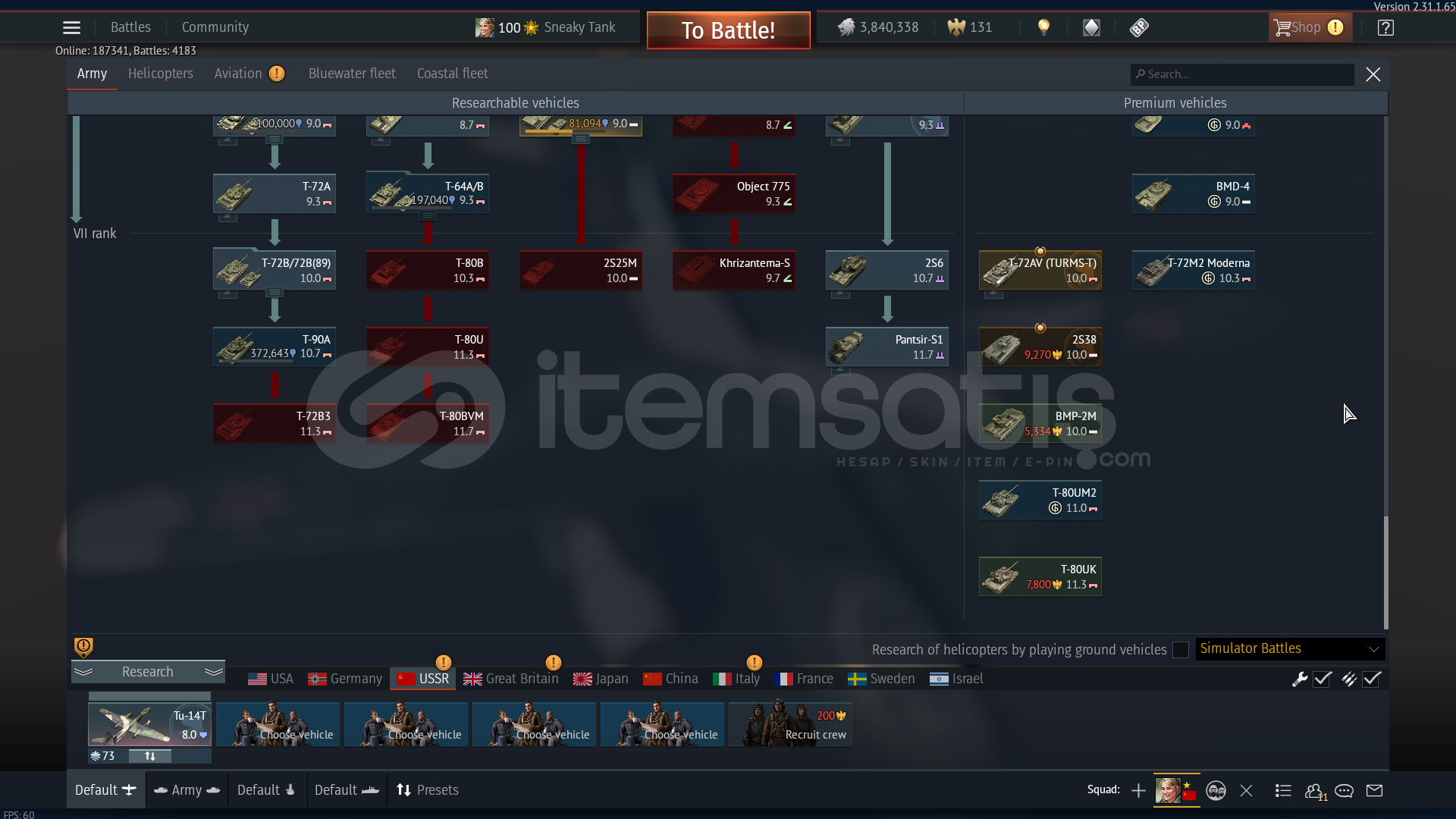Open the list icon in bottom bar
This screenshot has width=1456, height=819.
[1283, 791]
